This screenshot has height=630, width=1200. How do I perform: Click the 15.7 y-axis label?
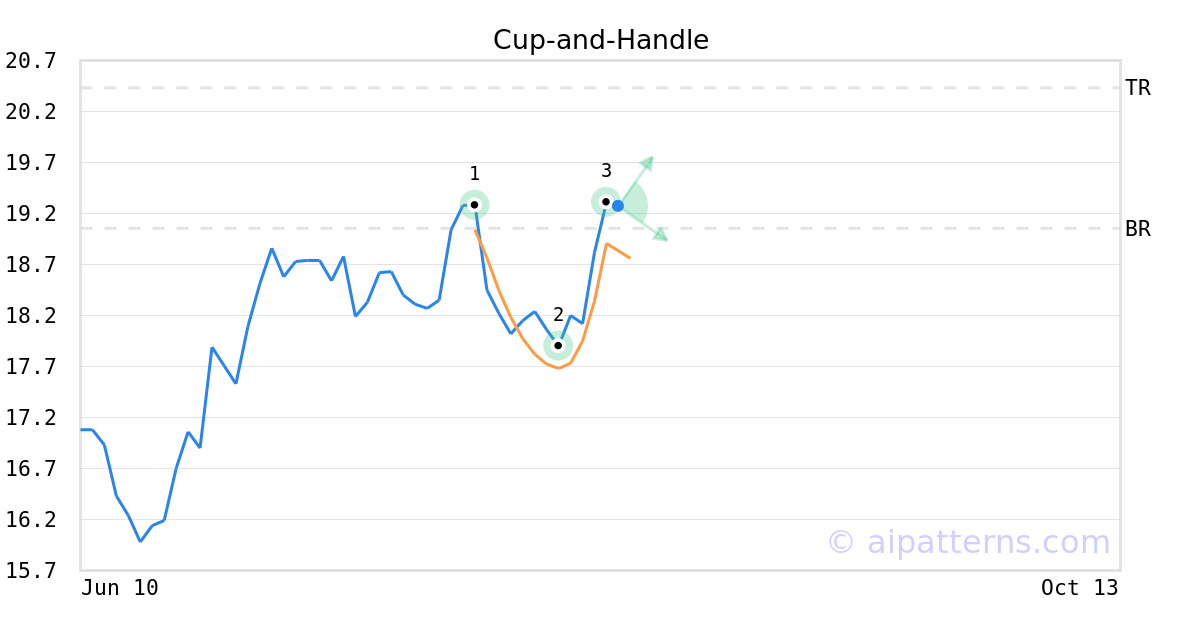(31, 571)
